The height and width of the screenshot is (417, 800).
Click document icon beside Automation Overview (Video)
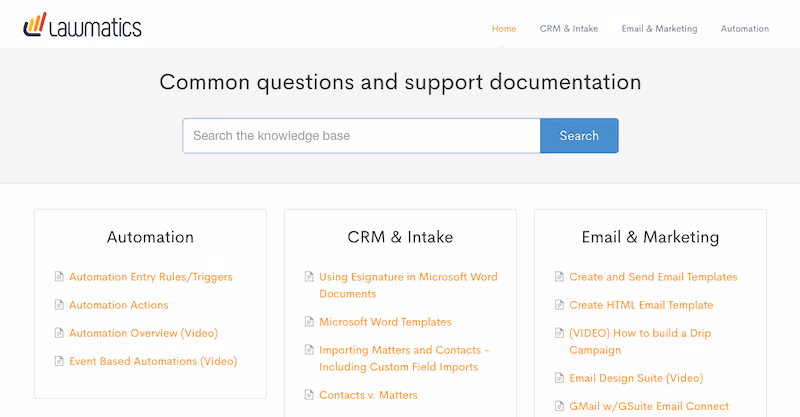click(x=59, y=333)
